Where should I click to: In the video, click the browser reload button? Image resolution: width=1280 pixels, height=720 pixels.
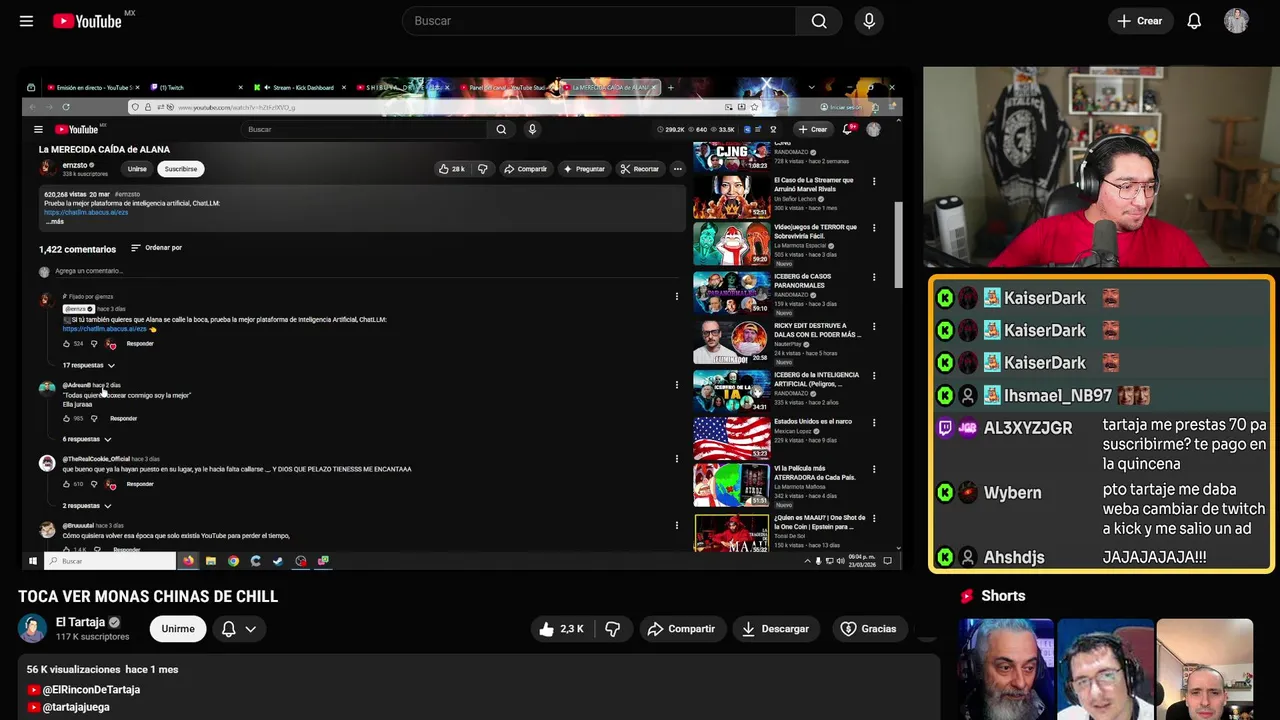[66, 107]
